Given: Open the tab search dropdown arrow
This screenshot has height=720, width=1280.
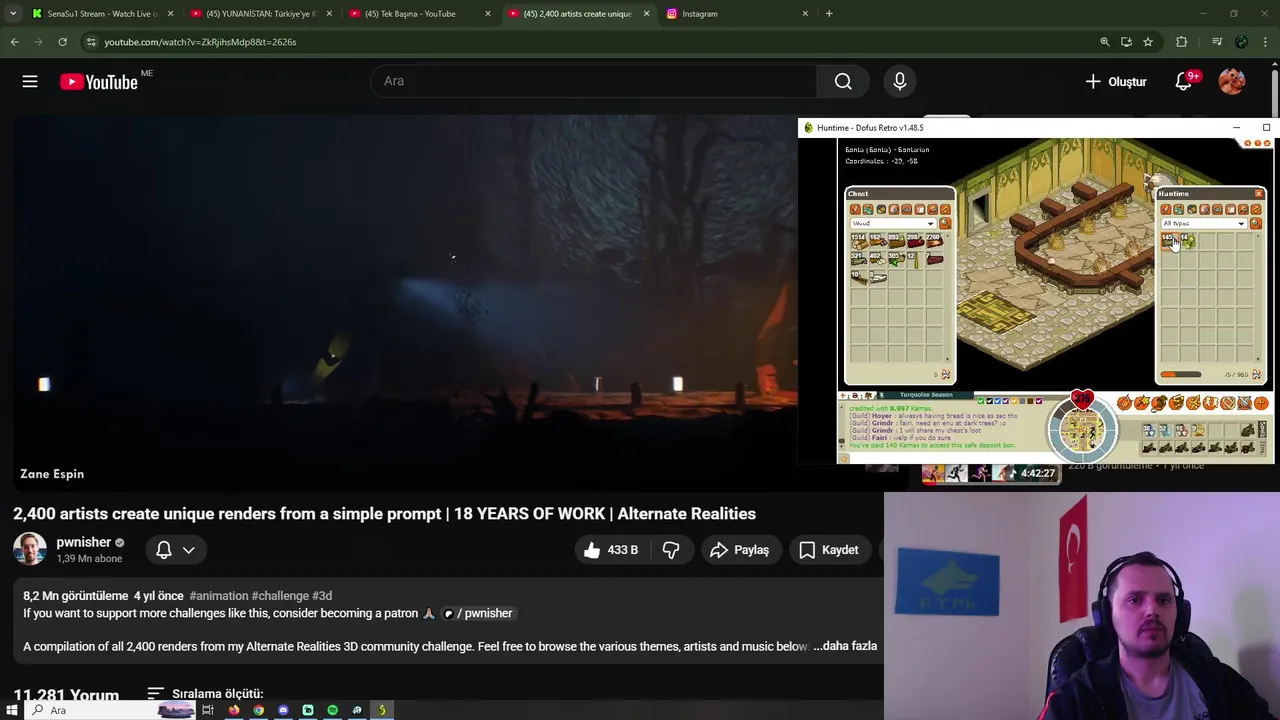Looking at the screenshot, I should click(13, 14).
